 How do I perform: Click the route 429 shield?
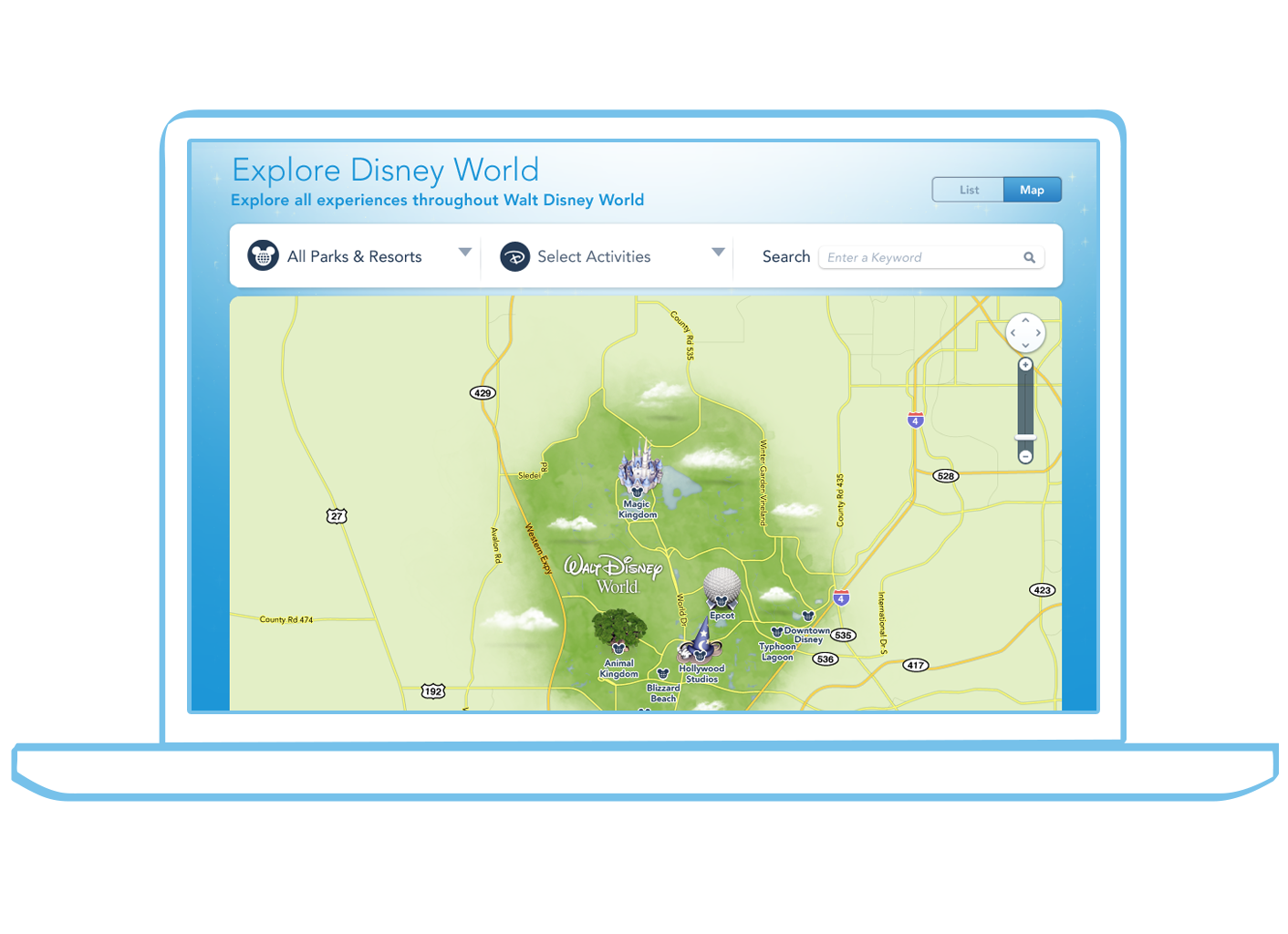483,393
